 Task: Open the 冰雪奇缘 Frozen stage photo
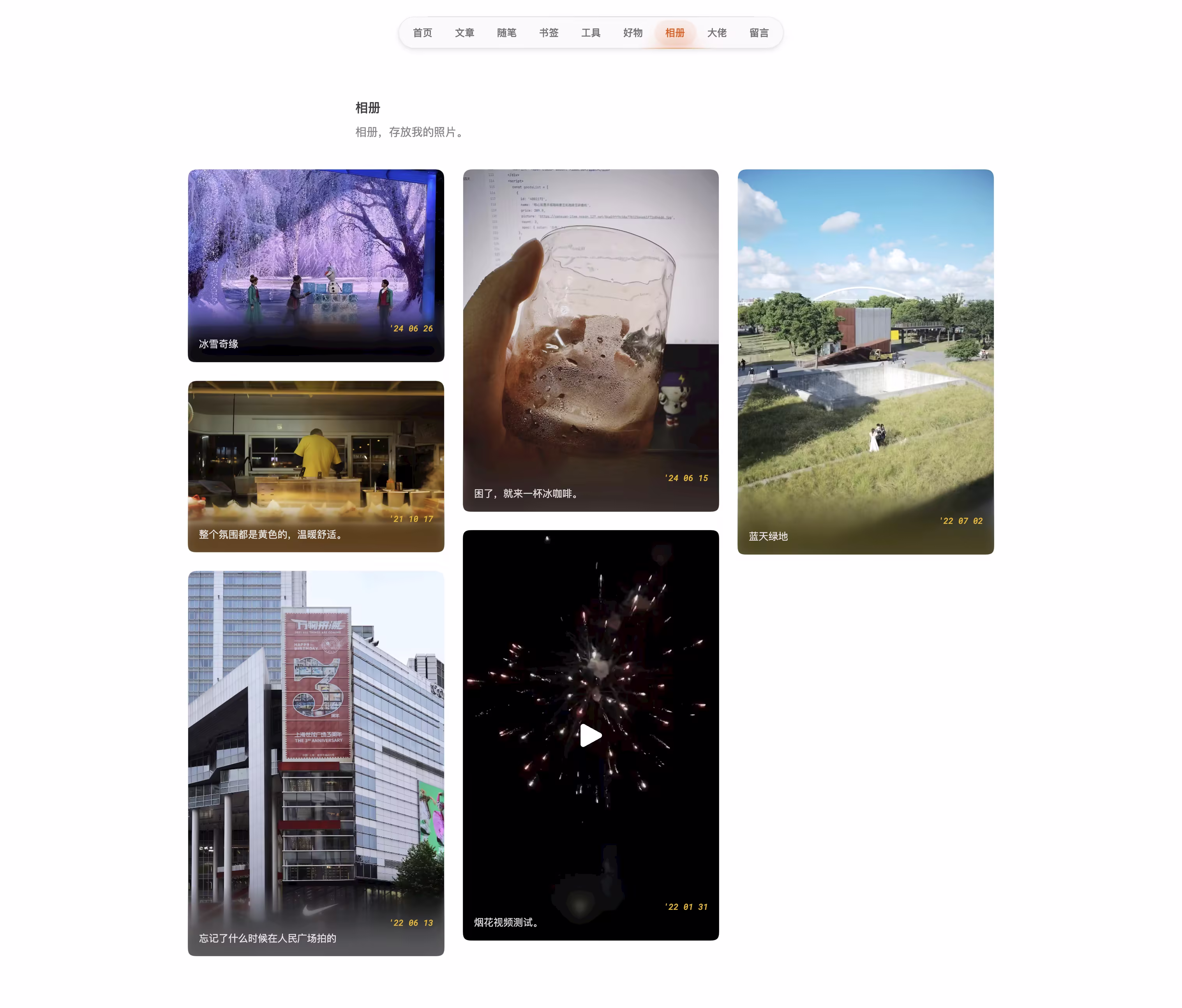click(316, 251)
